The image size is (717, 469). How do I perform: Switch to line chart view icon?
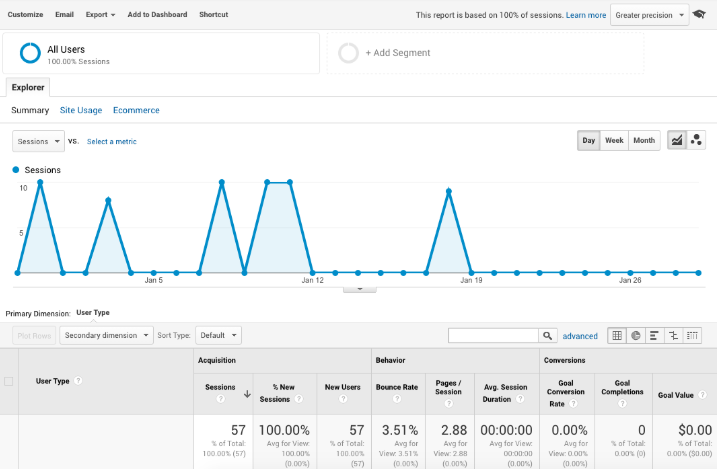point(677,140)
